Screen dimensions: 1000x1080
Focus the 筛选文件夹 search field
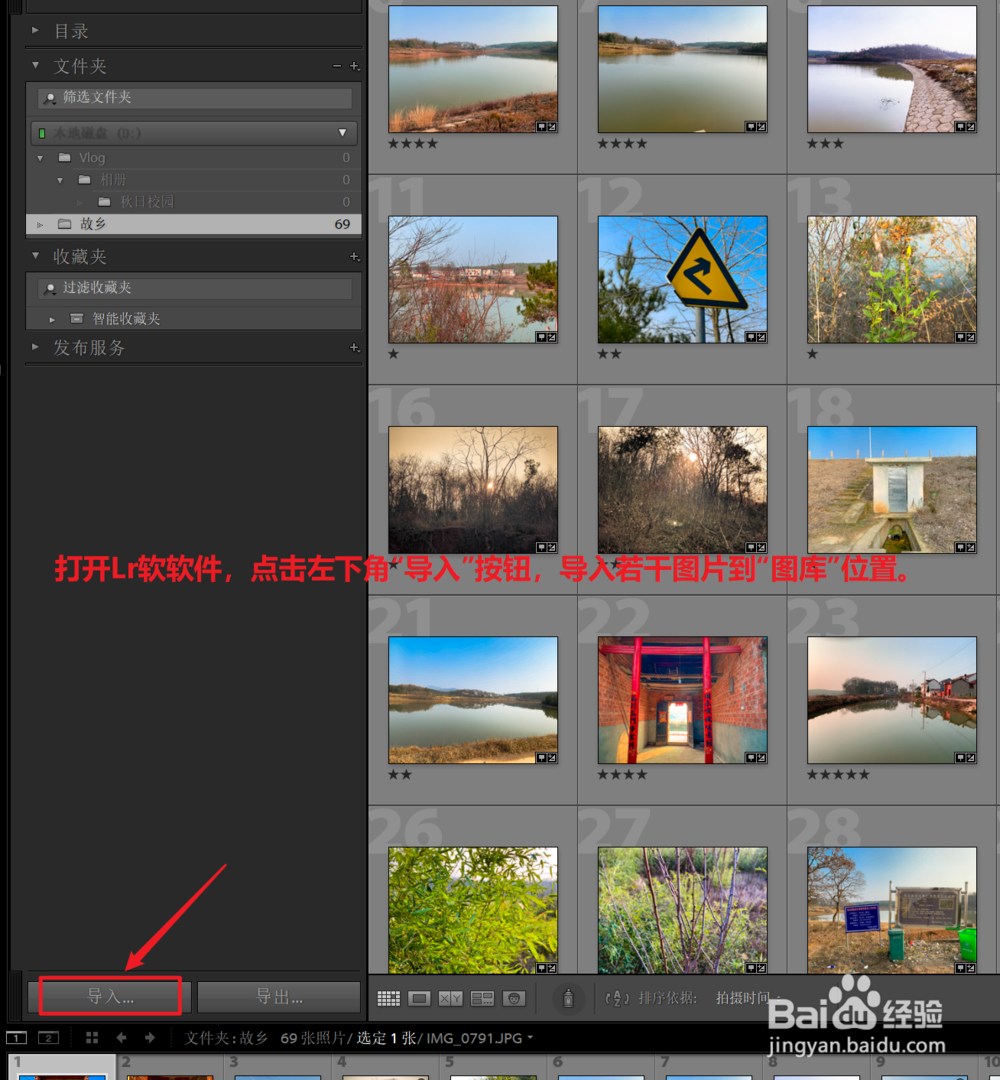point(195,97)
